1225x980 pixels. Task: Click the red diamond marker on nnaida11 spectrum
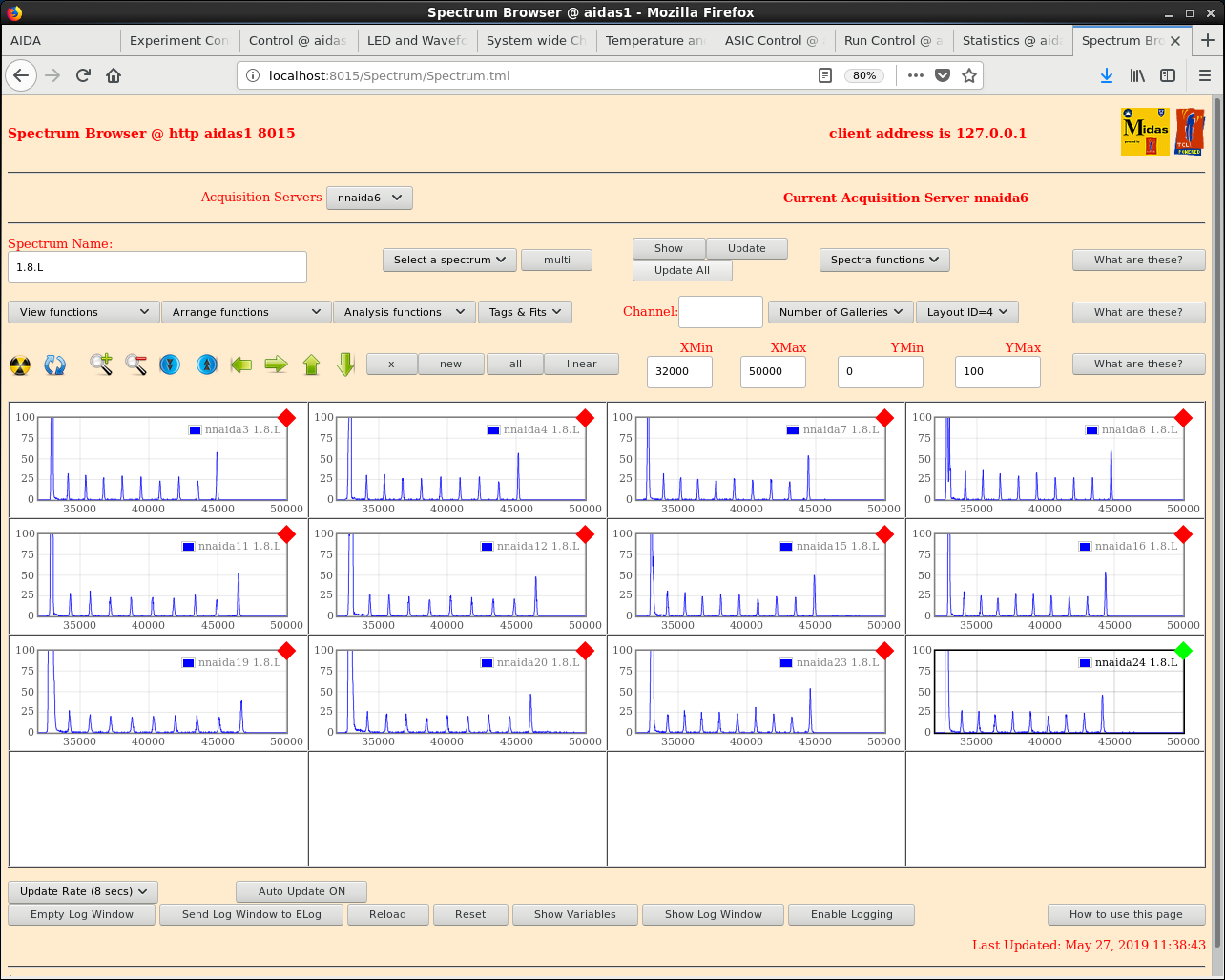pyautogui.click(x=286, y=534)
